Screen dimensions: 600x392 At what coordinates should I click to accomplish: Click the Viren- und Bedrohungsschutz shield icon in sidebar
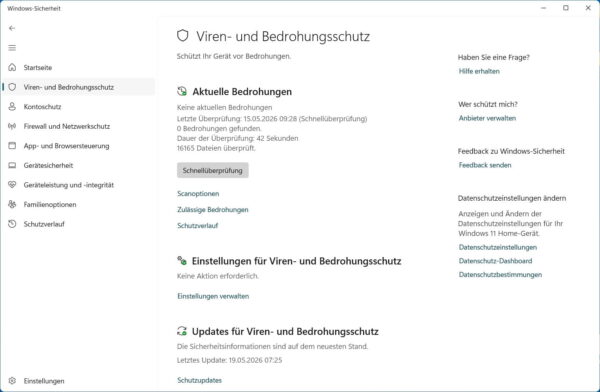[x=12, y=87]
